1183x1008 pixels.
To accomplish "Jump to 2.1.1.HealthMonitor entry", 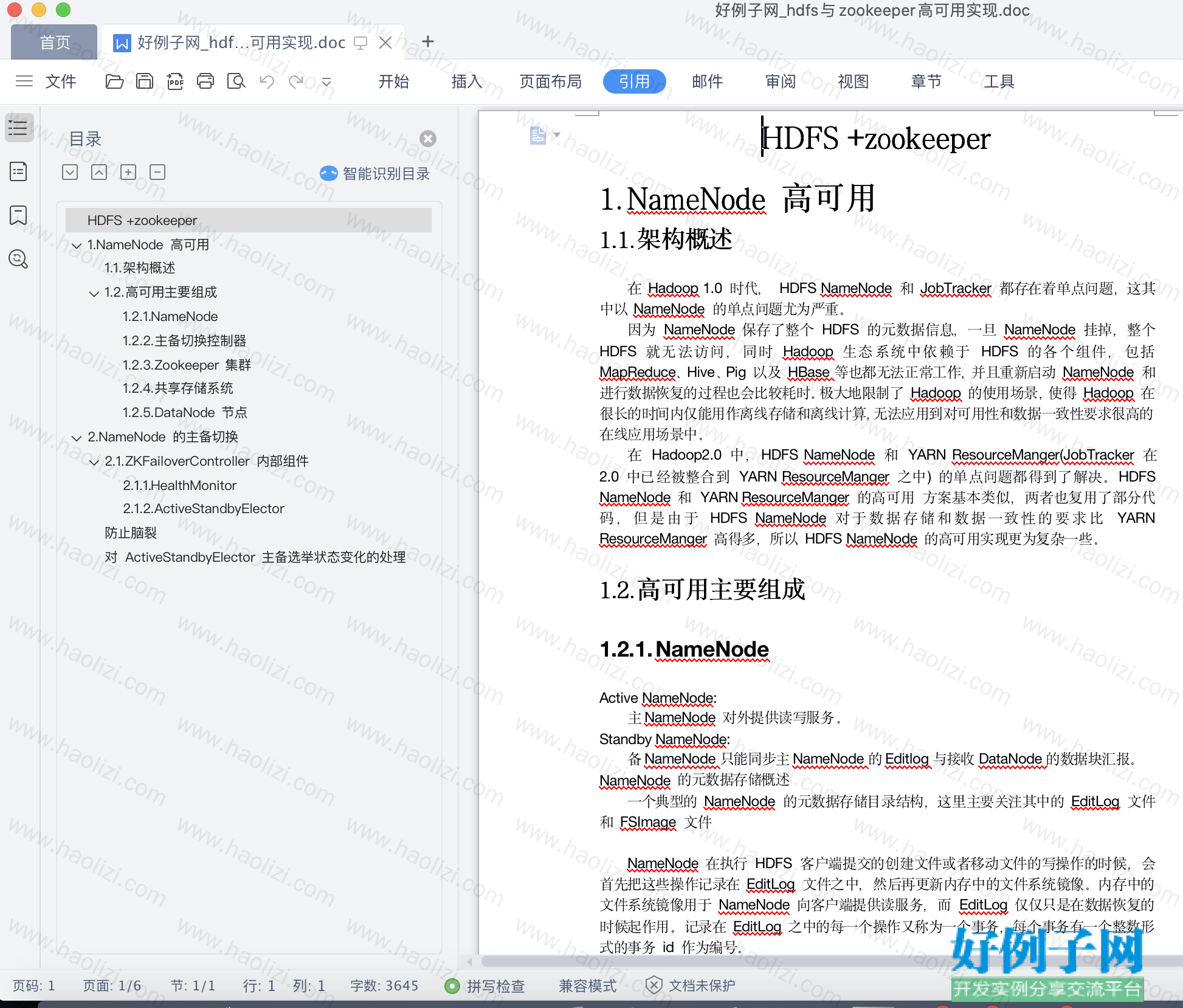I will pos(180,485).
